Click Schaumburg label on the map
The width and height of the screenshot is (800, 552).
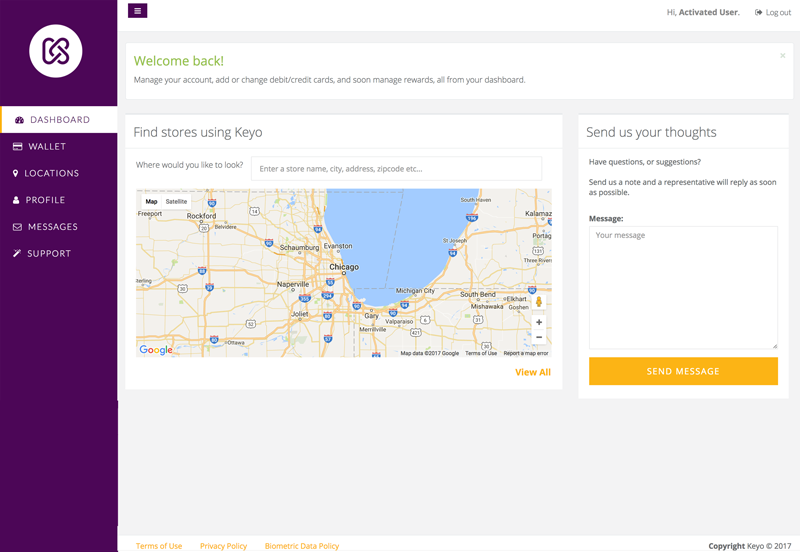pyautogui.click(x=299, y=247)
